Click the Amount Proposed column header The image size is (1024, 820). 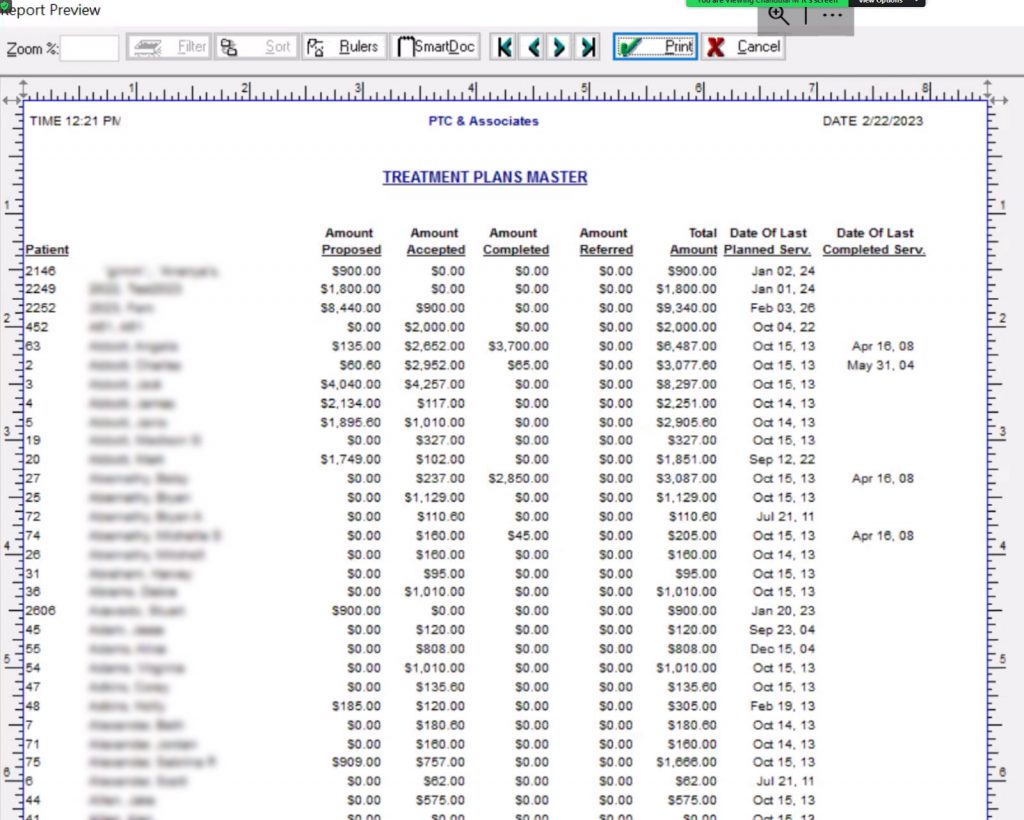click(x=351, y=241)
